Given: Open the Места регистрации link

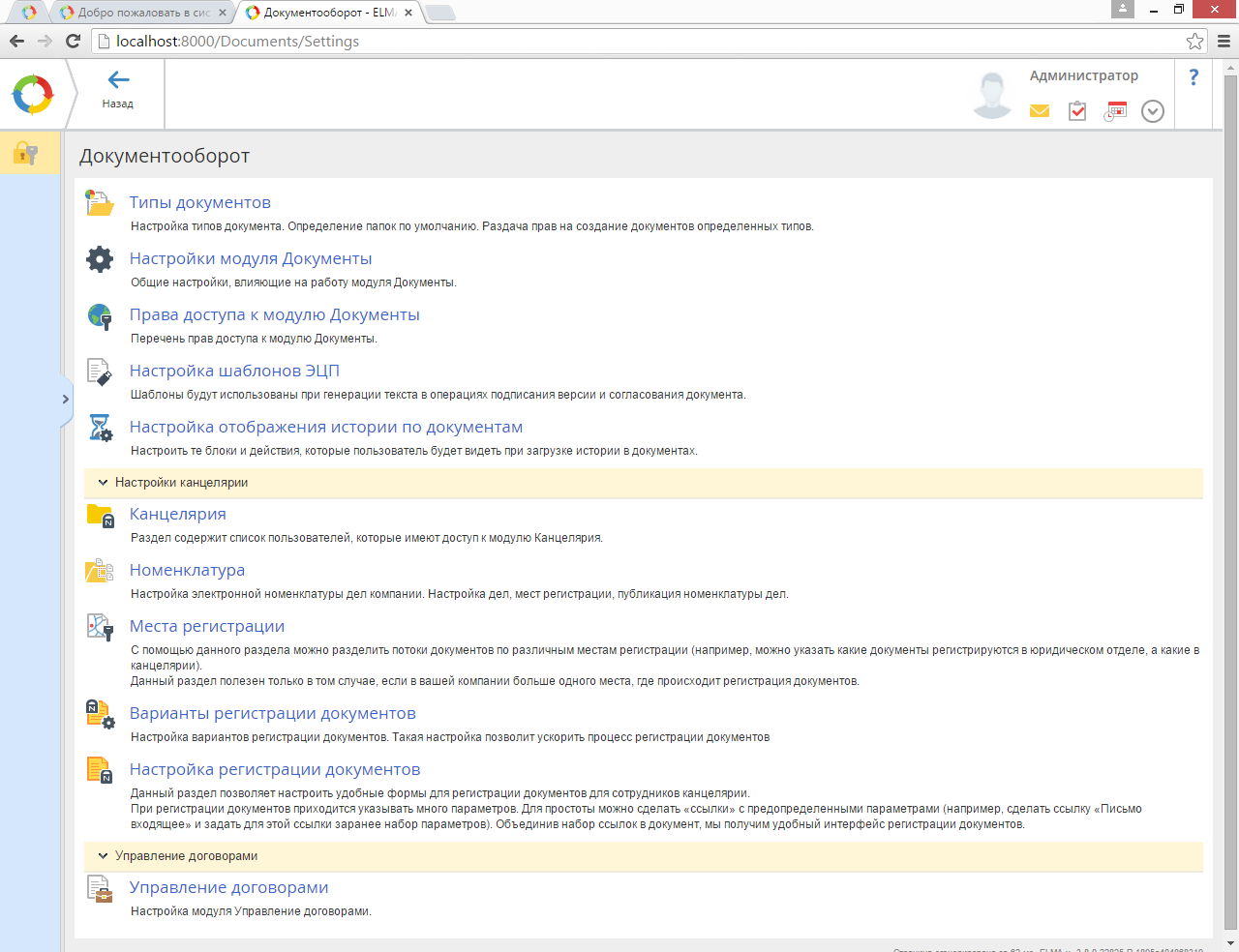Looking at the screenshot, I should [207, 627].
